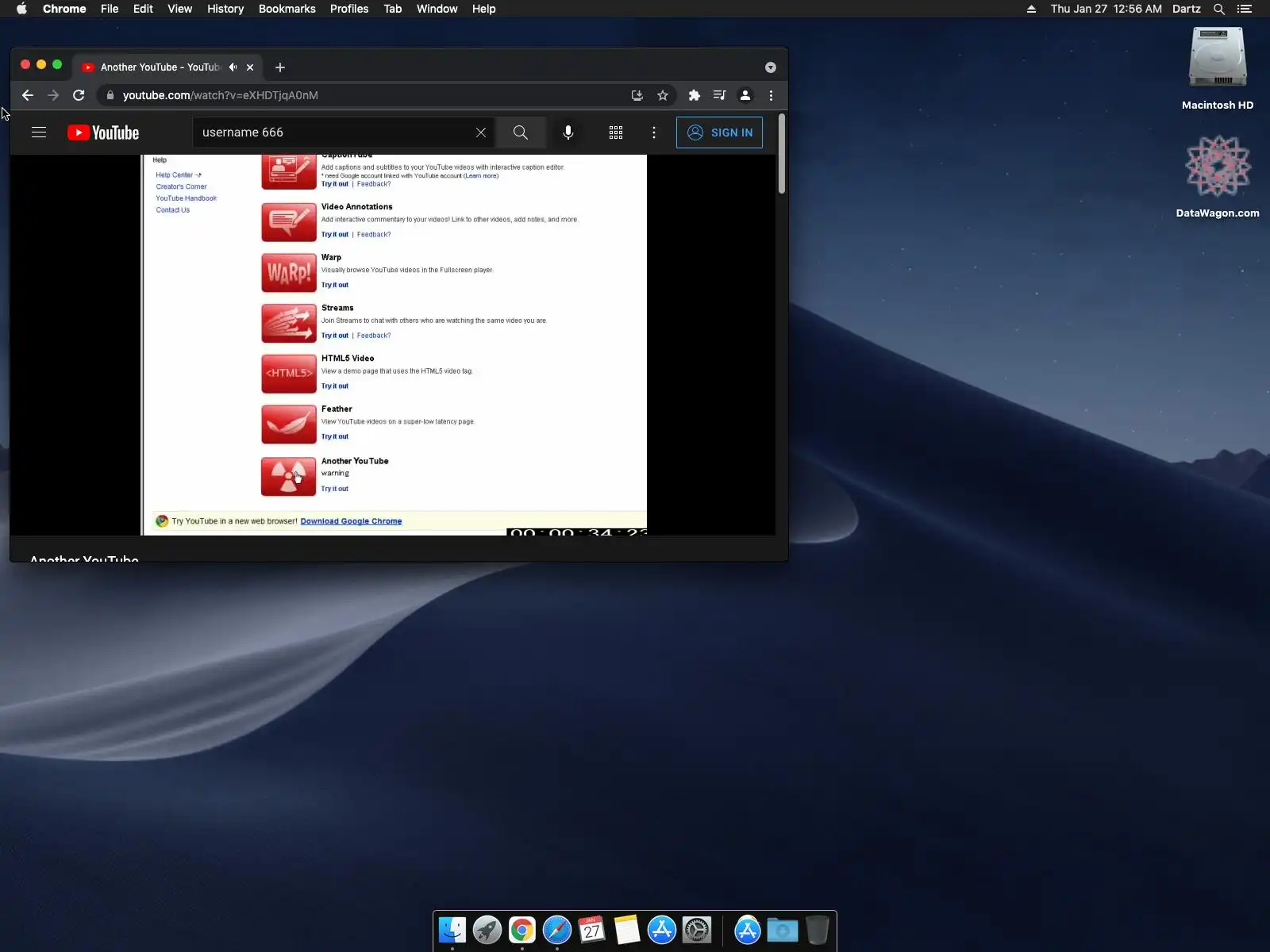
Task: Open the Chrome three-dot customize menu
Action: [771, 95]
